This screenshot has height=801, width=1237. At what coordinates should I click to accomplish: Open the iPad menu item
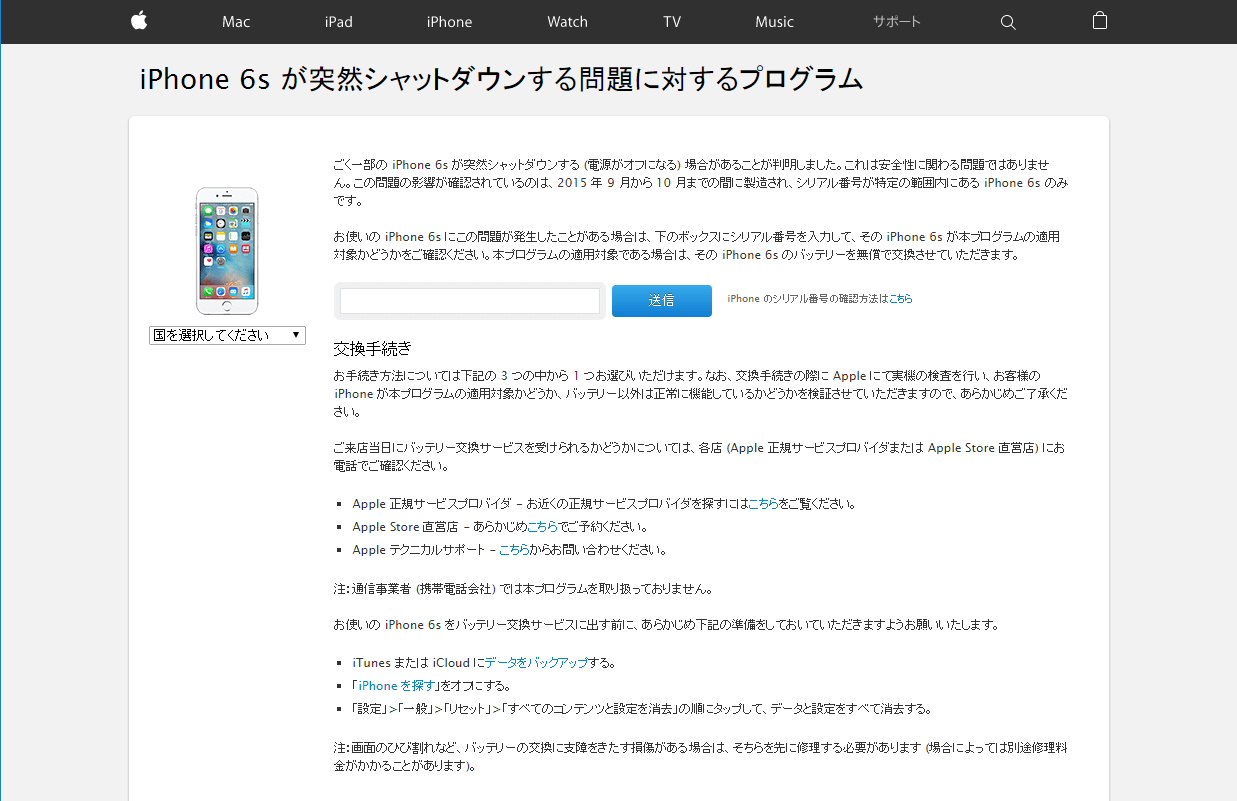click(x=339, y=22)
